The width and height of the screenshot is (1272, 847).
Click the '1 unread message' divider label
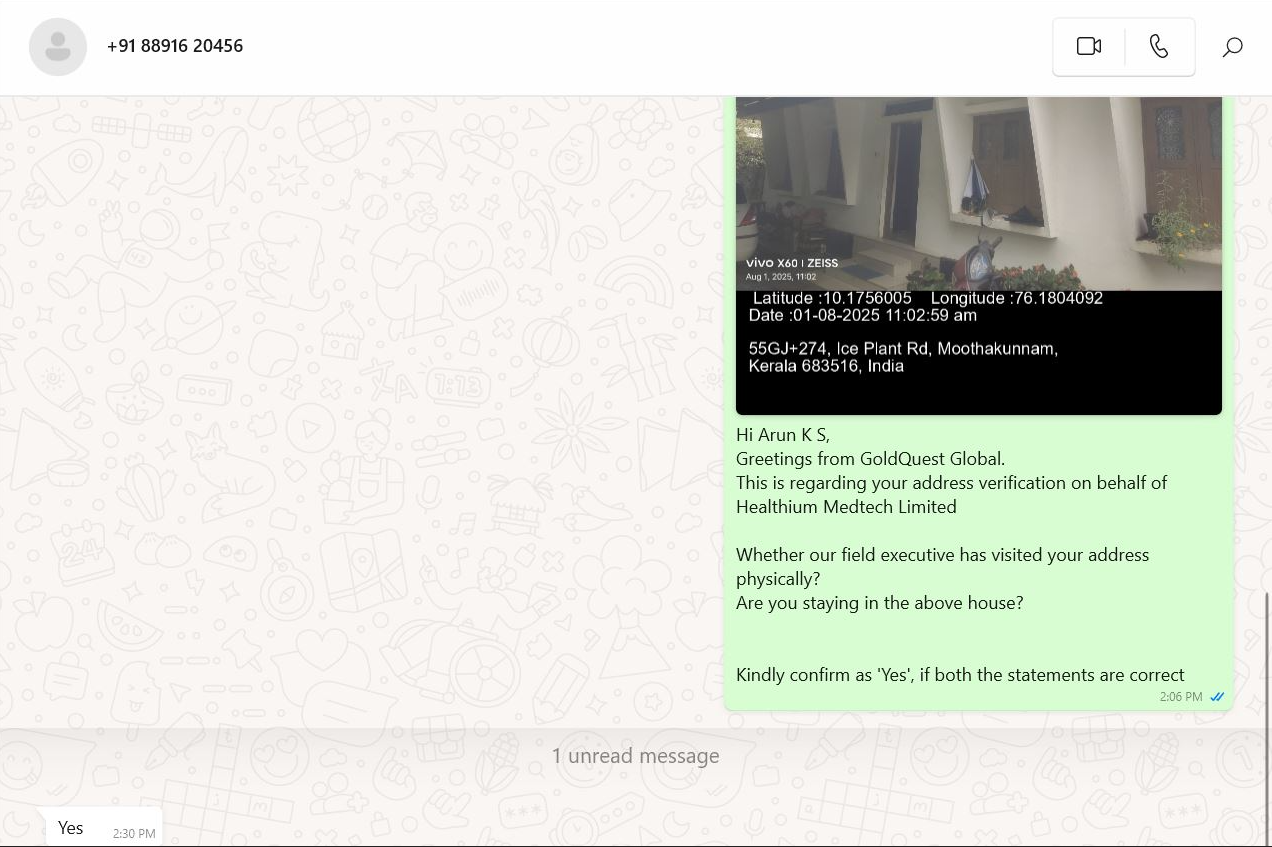pyautogui.click(x=635, y=756)
